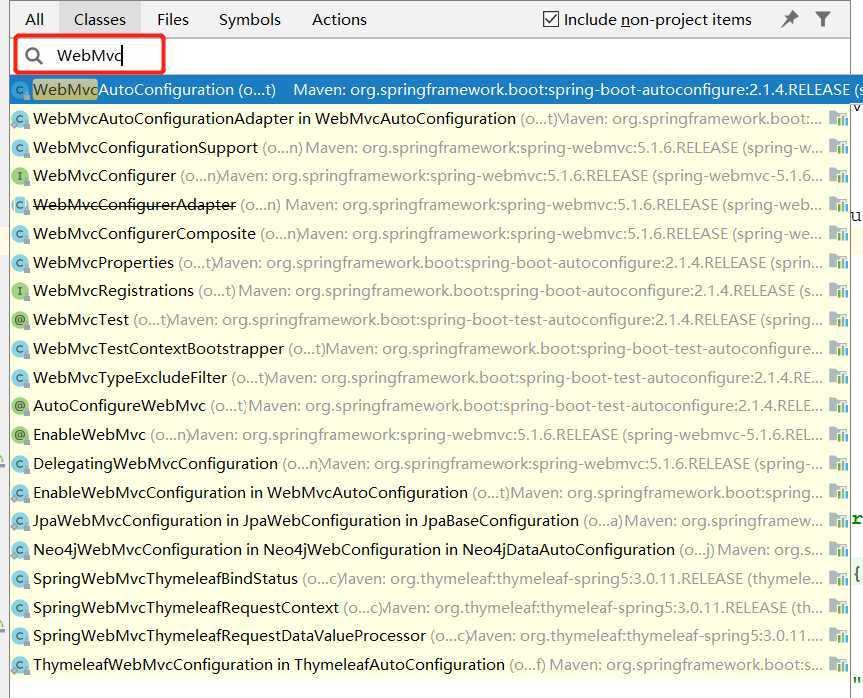
Task: Click the magnifier search icon
Action: pyautogui.click(x=34, y=56)
